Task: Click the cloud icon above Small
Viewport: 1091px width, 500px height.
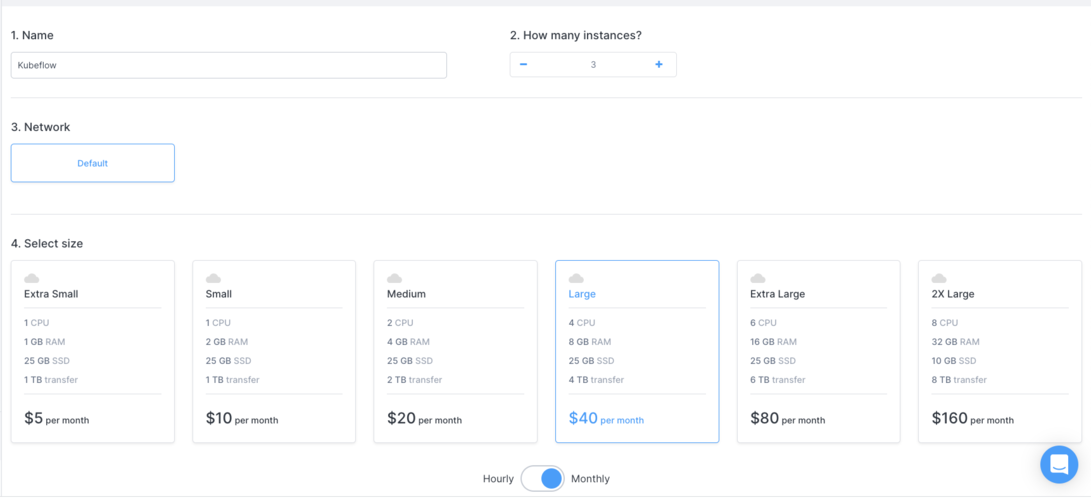Action: click(214, 278)
